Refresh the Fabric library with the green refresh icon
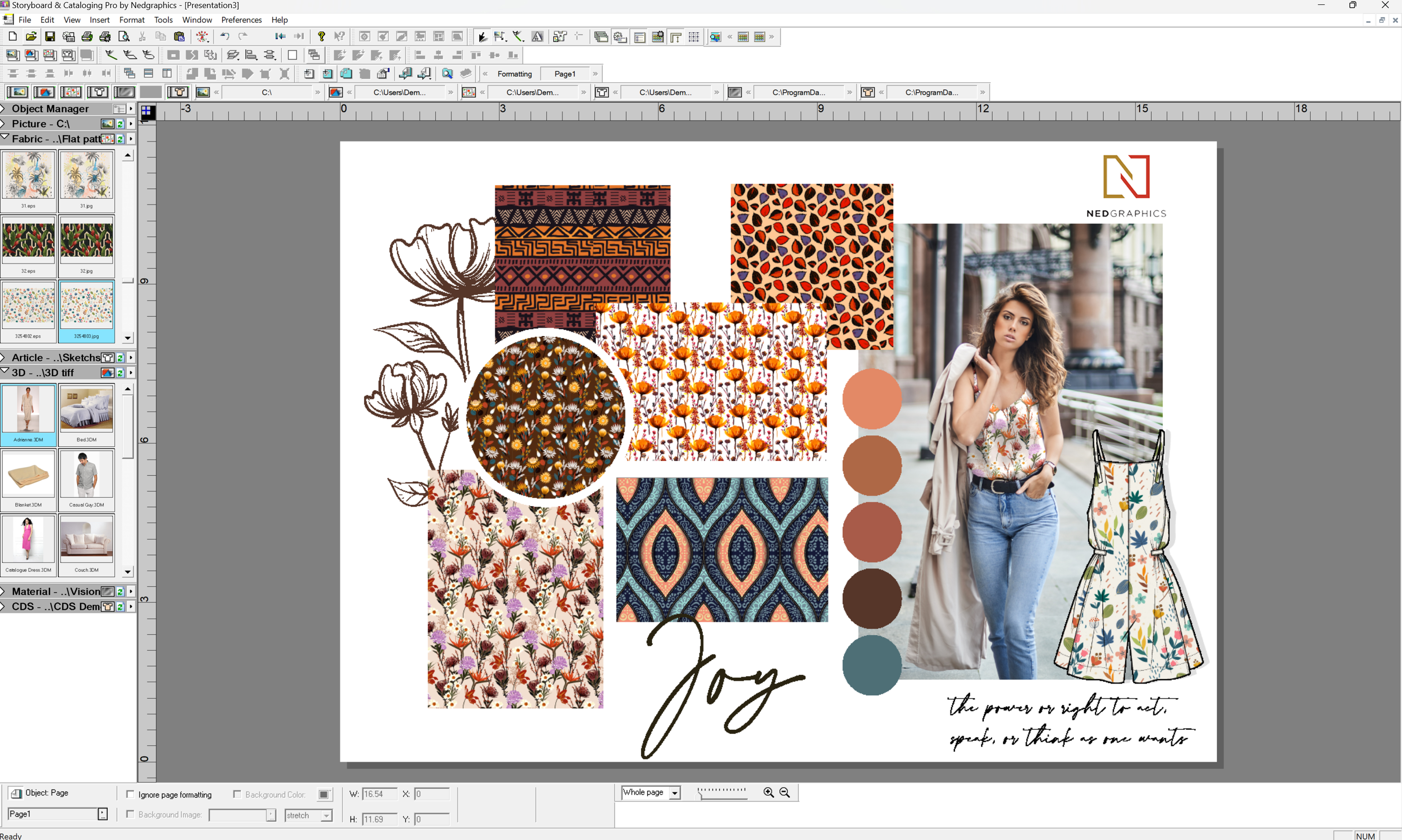The image size is (1402, 840). [120, 139]
